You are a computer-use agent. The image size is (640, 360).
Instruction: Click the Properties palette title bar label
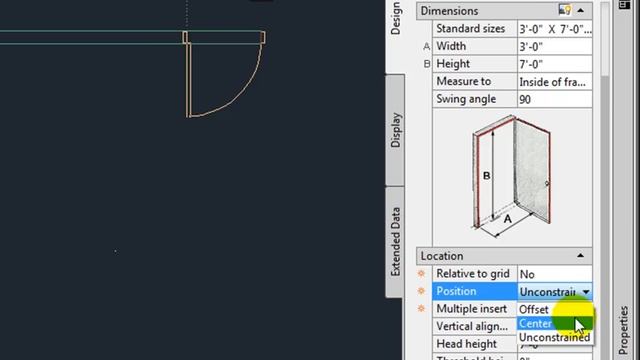click(623, 330)
